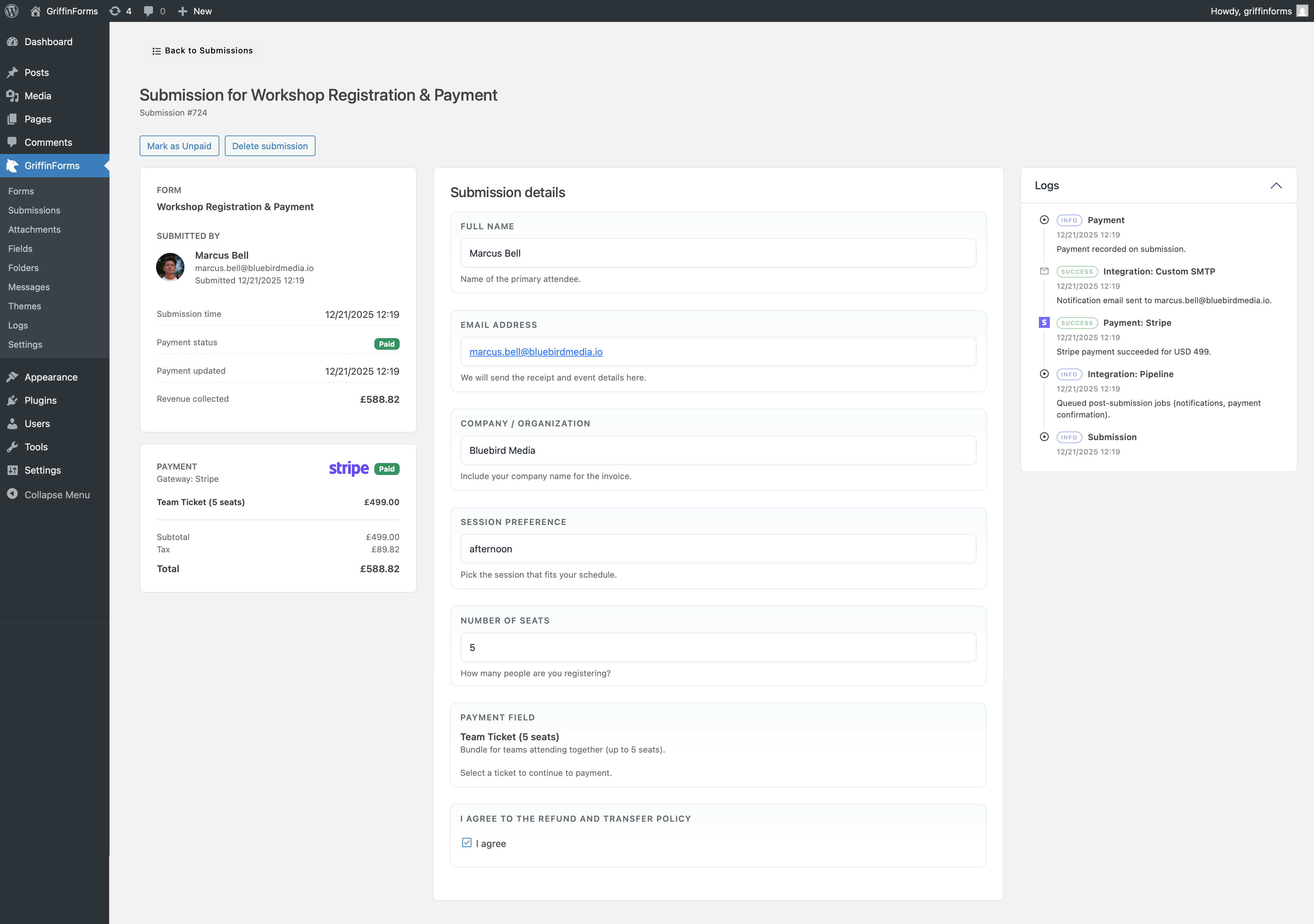Collapse the Logs panel with the chevron

(1276, 185)
